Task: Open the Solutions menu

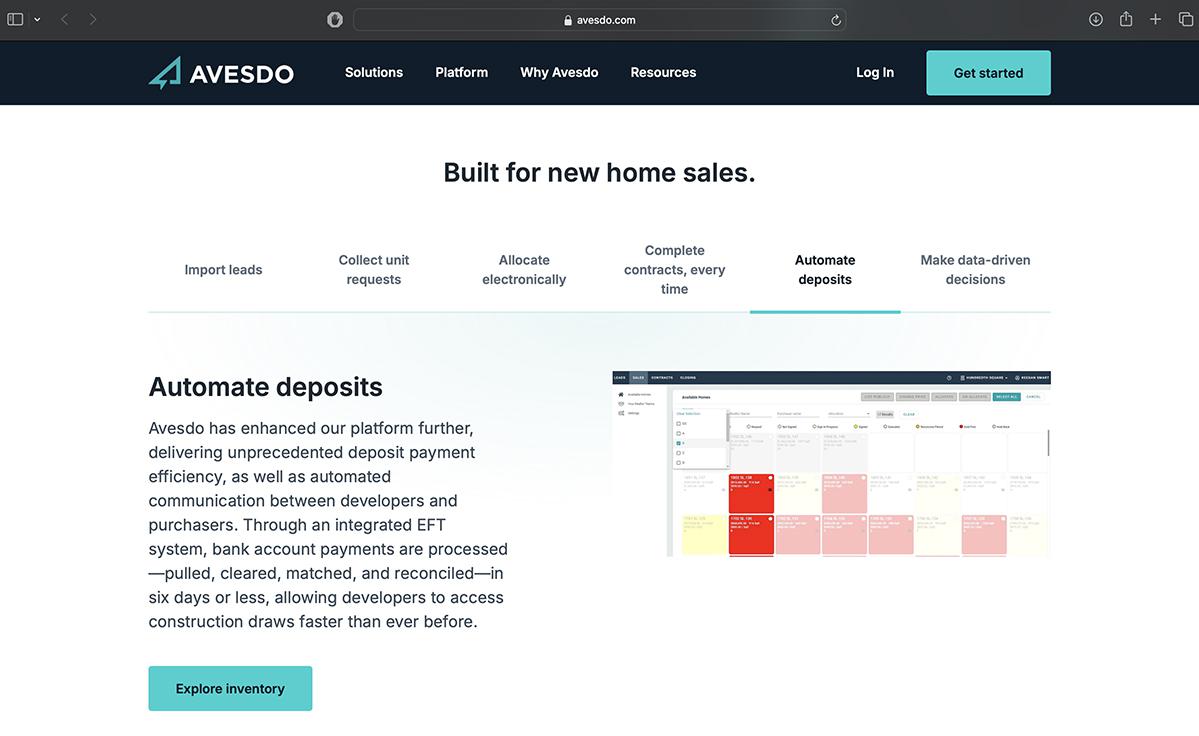Action: [374, 73]
